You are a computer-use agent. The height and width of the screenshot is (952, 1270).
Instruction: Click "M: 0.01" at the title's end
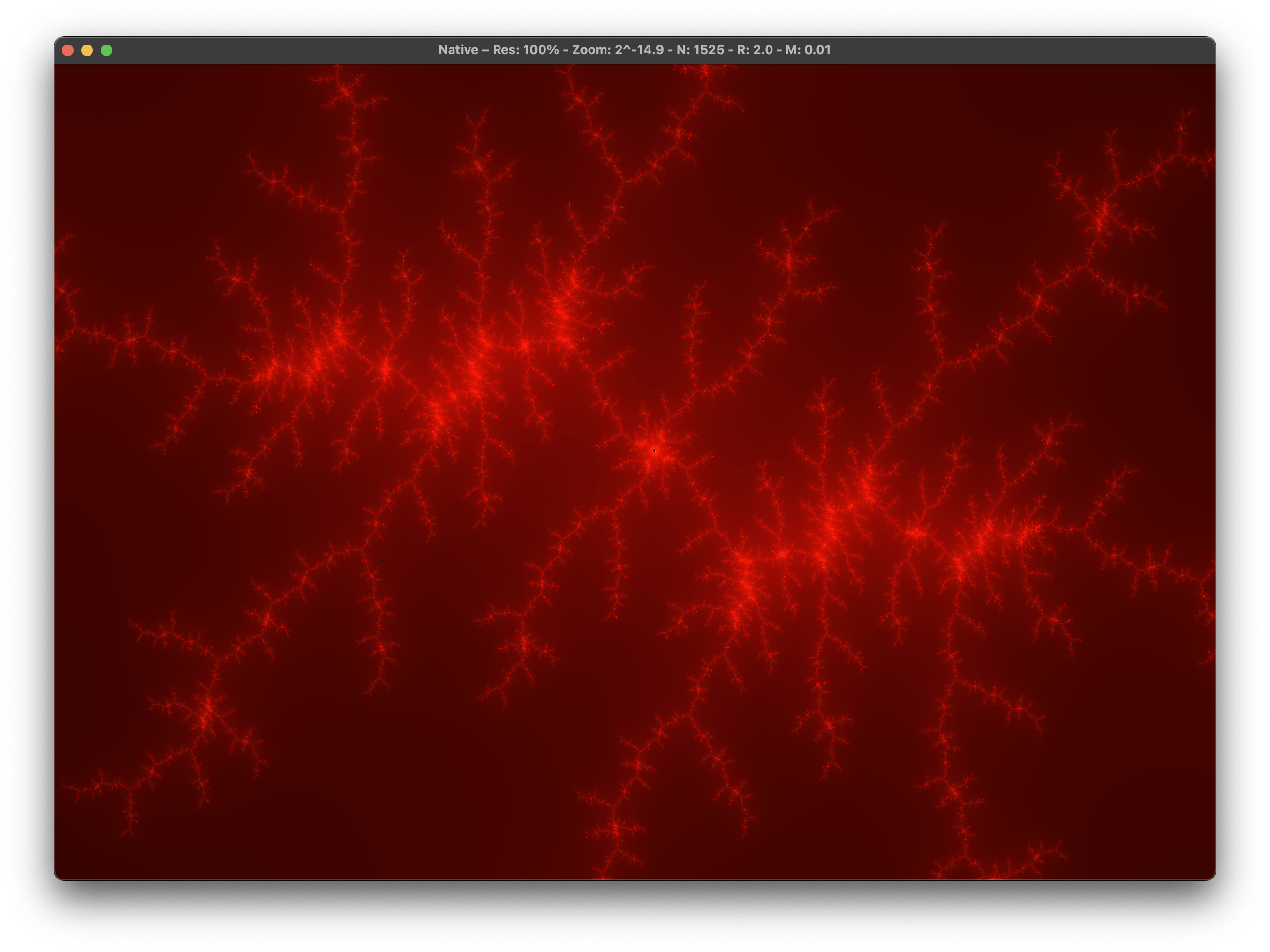click(808, 50)
